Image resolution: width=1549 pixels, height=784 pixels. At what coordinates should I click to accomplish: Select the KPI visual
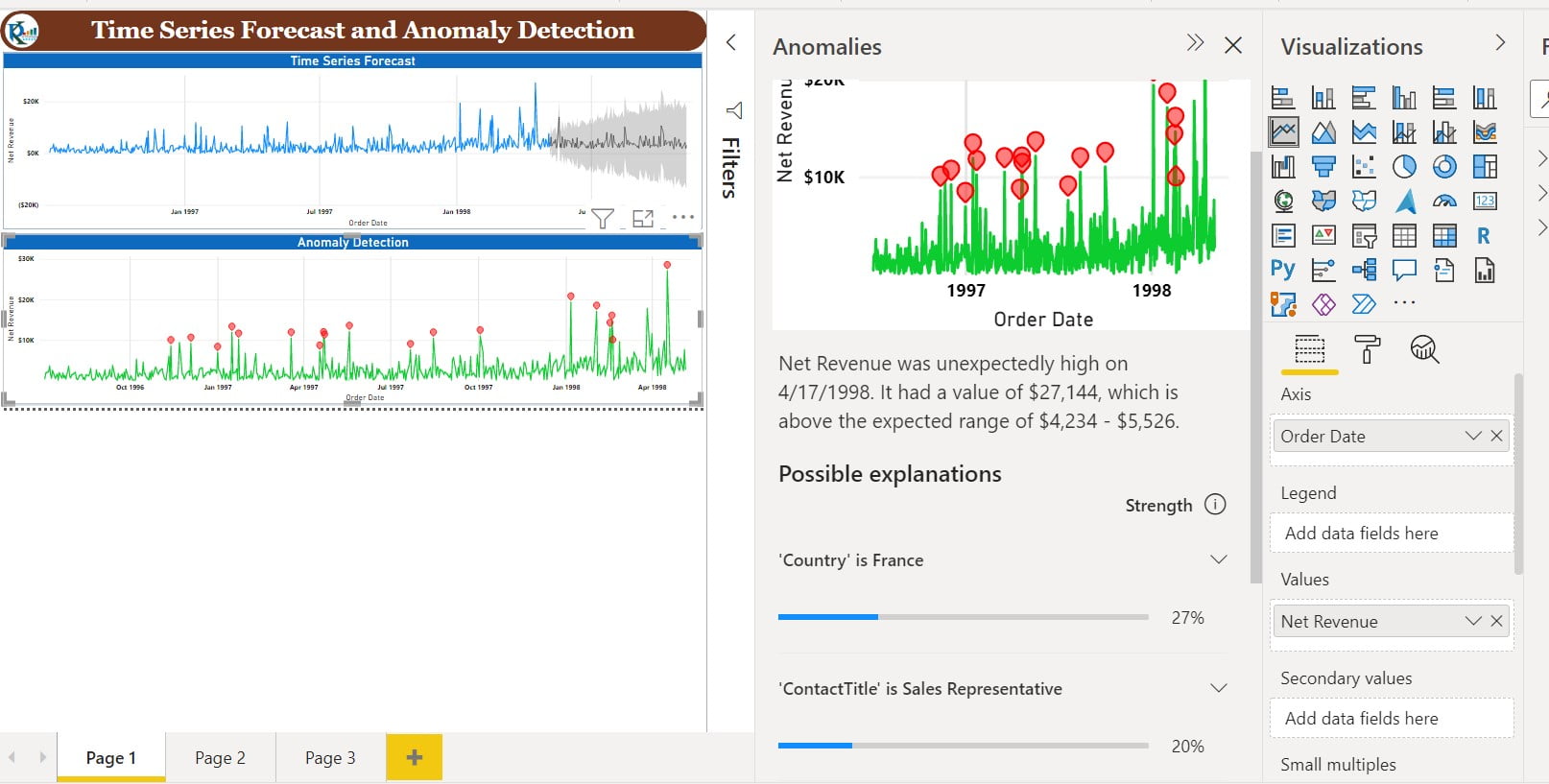pyautogui.click(x=1323, y=236)
